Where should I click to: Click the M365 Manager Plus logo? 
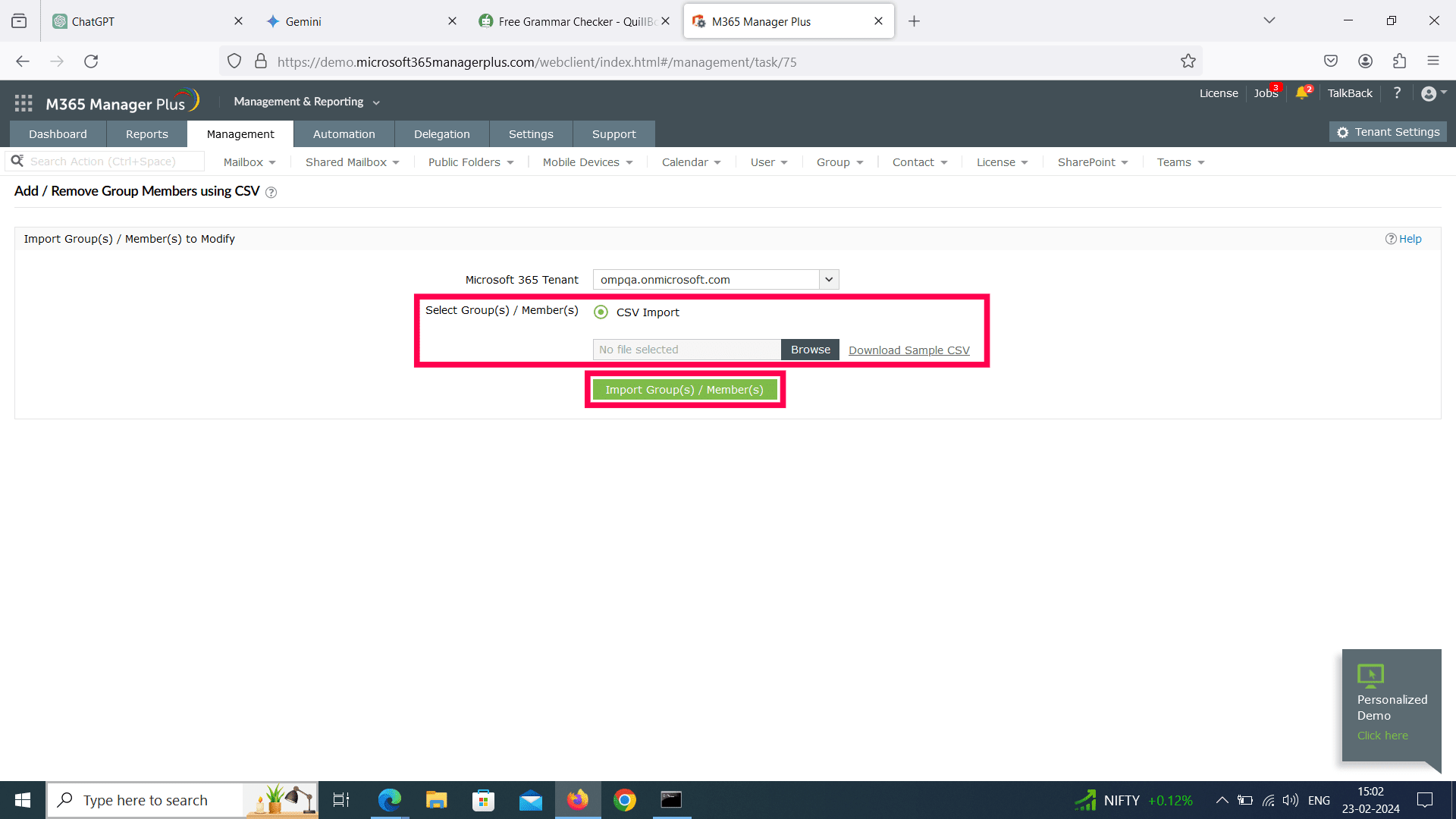(x=121, y=101)
